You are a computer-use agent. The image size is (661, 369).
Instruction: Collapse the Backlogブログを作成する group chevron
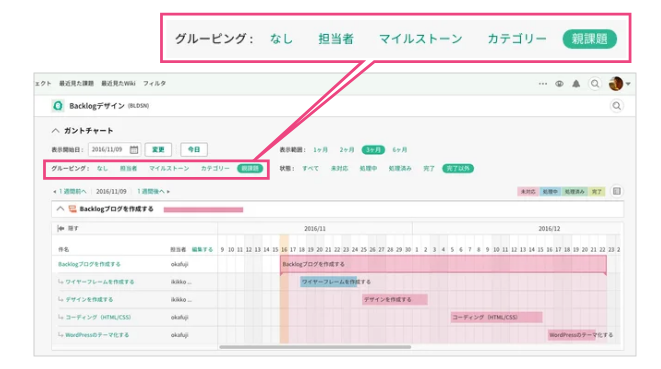click(x=60, y=209)
